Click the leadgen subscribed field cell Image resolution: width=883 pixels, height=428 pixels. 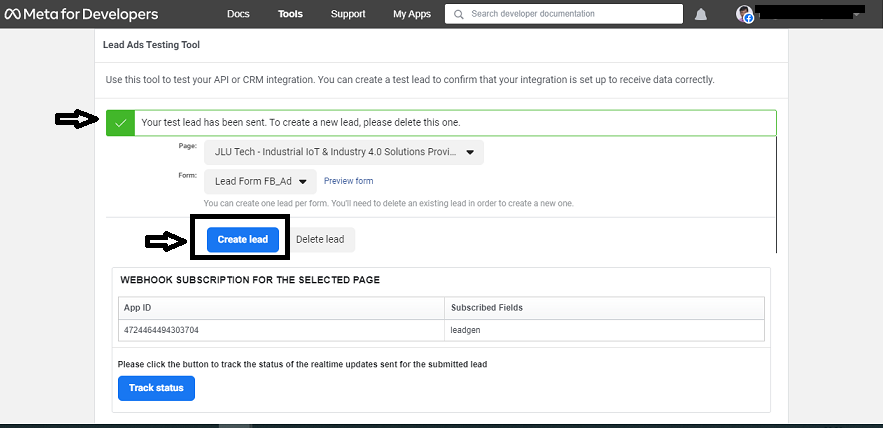(468, 329)
